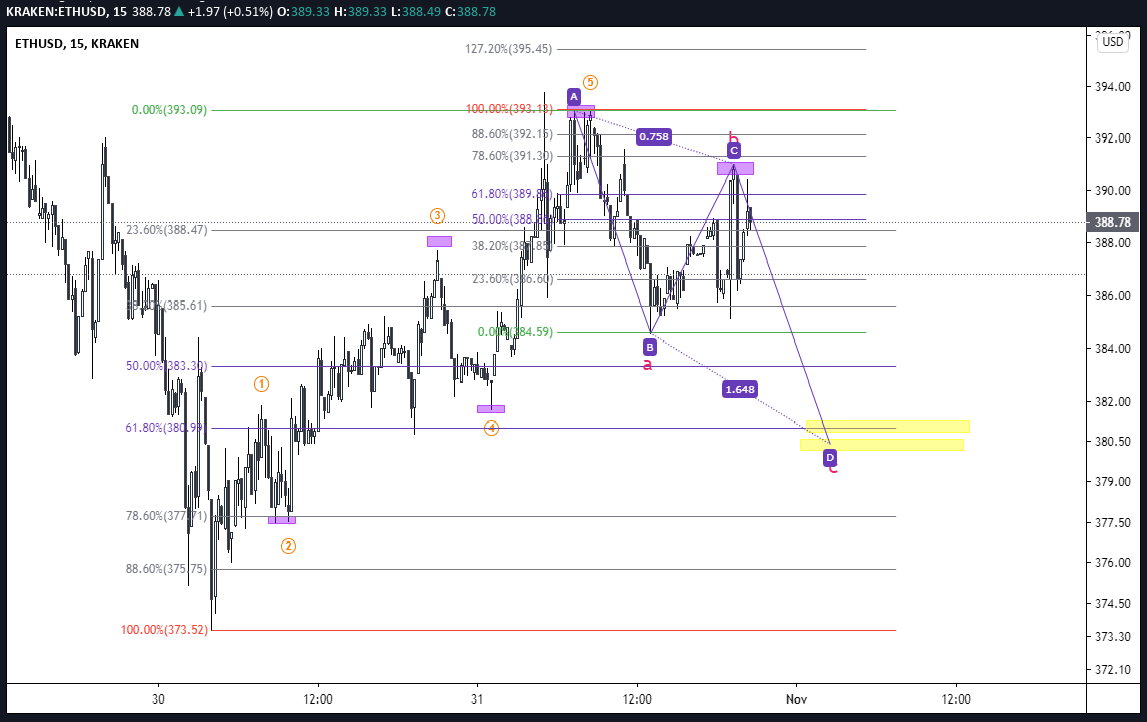Click the 0.758 ratio label
The height and width of the screenshot is (722, 1147).
coord(653,136)
